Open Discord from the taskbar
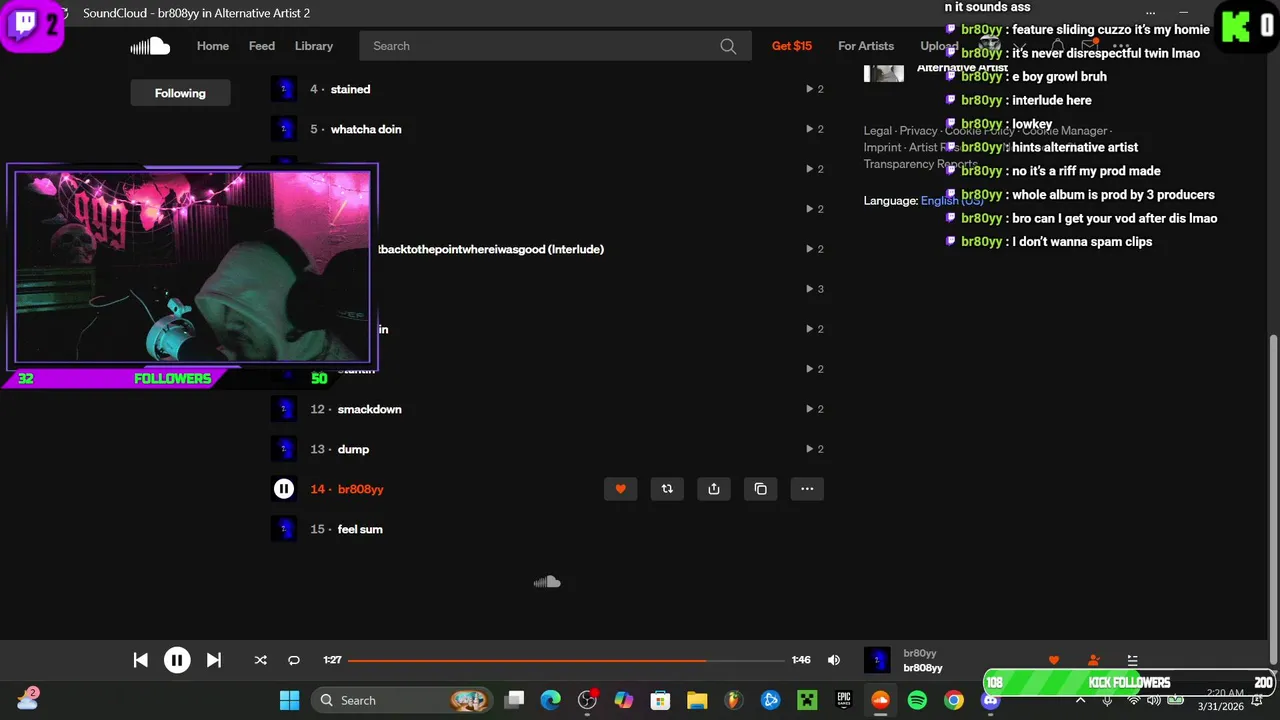This screenshot has height=720, width=1280. click(990, 700)
